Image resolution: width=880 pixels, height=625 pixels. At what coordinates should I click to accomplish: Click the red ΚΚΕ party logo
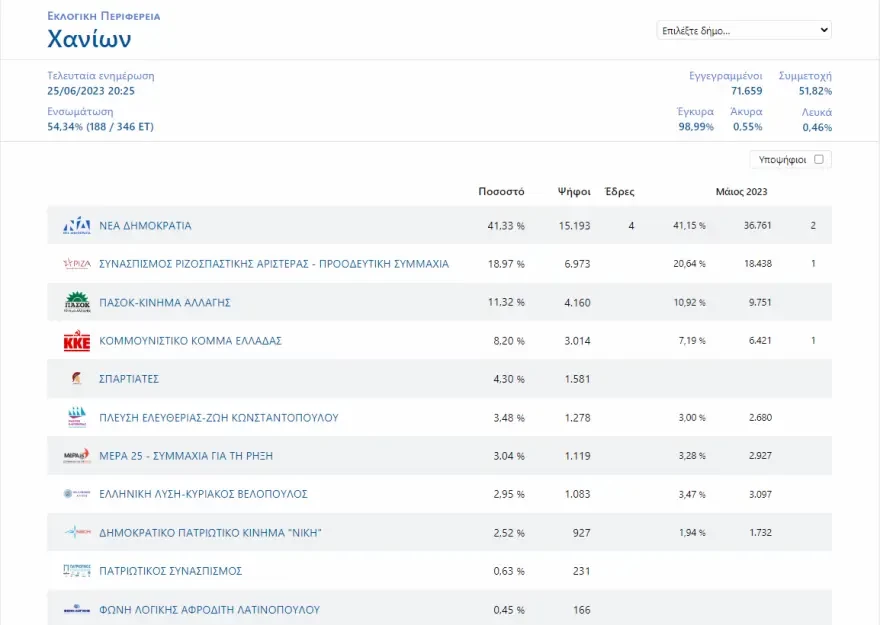tap(77, 341)
